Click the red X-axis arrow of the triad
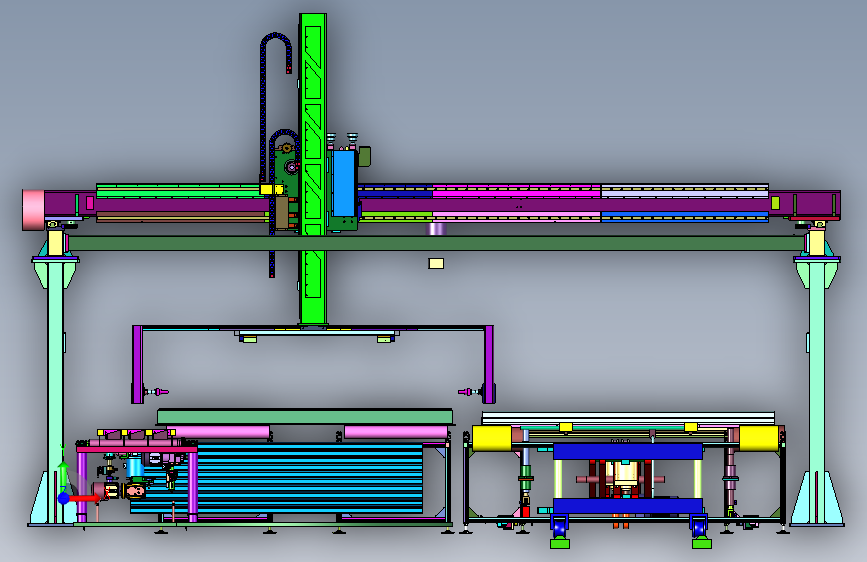 (85, 498)
